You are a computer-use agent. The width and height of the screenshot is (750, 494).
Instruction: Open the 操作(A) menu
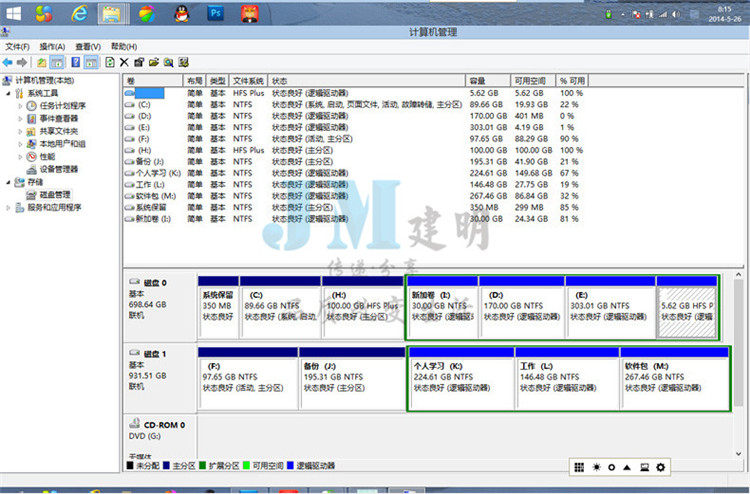pos(52,46)
